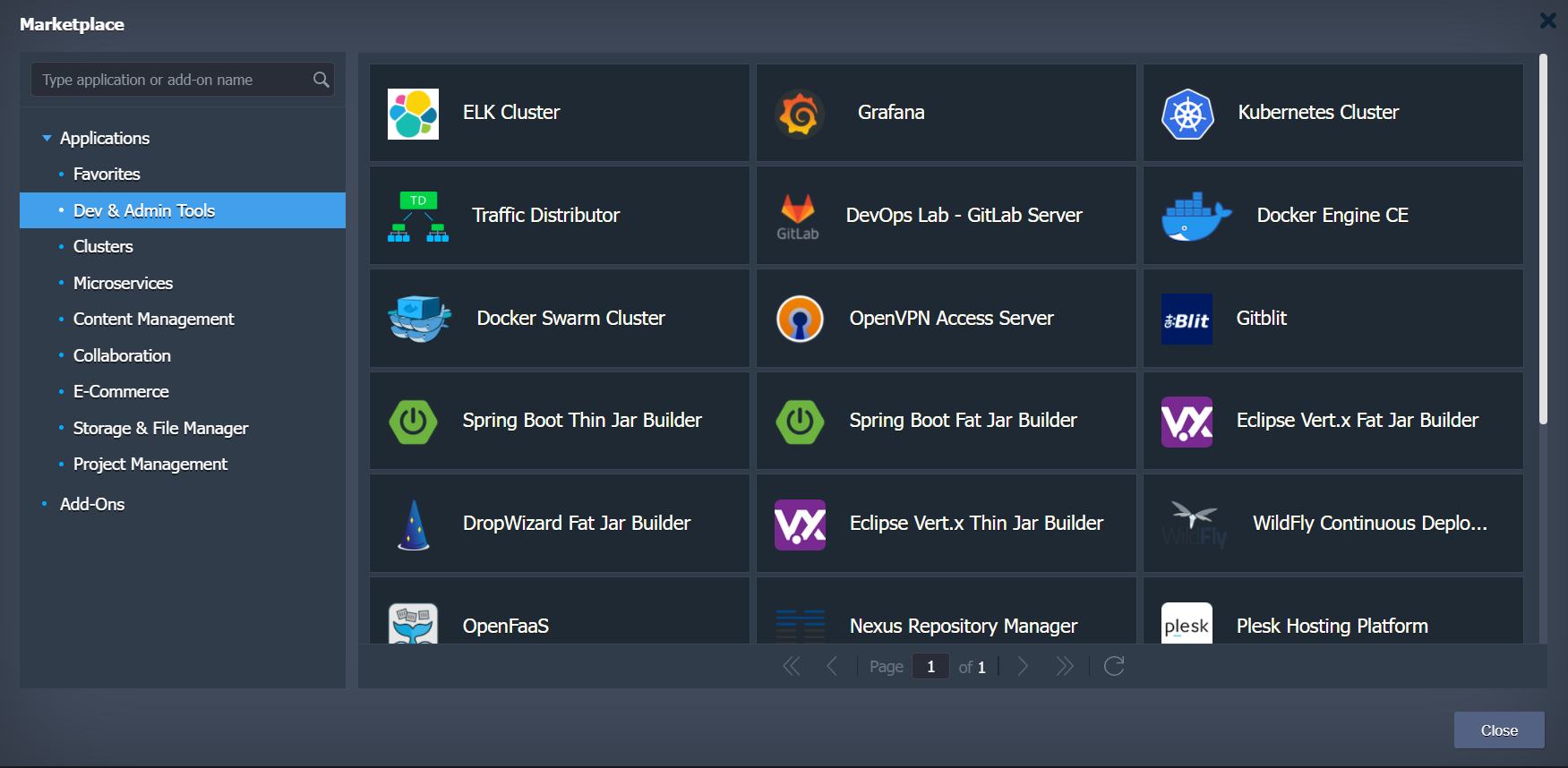
Task: Click the page number field
Action: pos(930,666)
